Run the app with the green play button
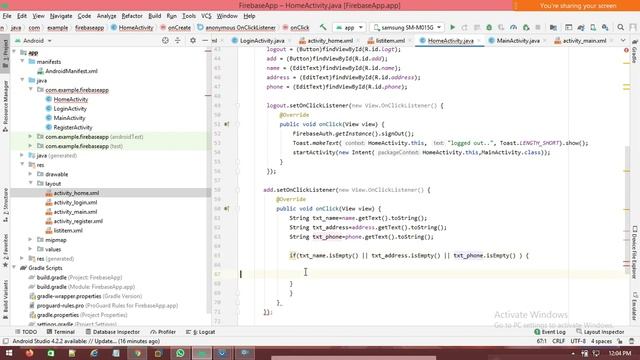 click(x=452, y=27)
